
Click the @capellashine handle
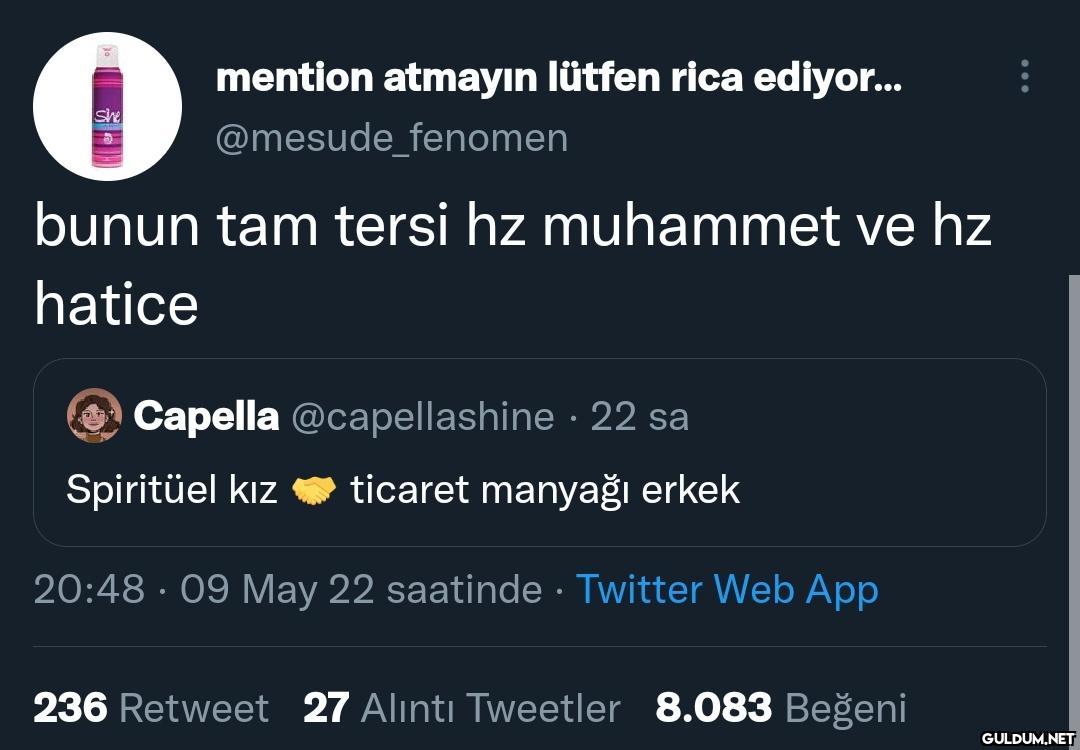(x=422, y=416)
